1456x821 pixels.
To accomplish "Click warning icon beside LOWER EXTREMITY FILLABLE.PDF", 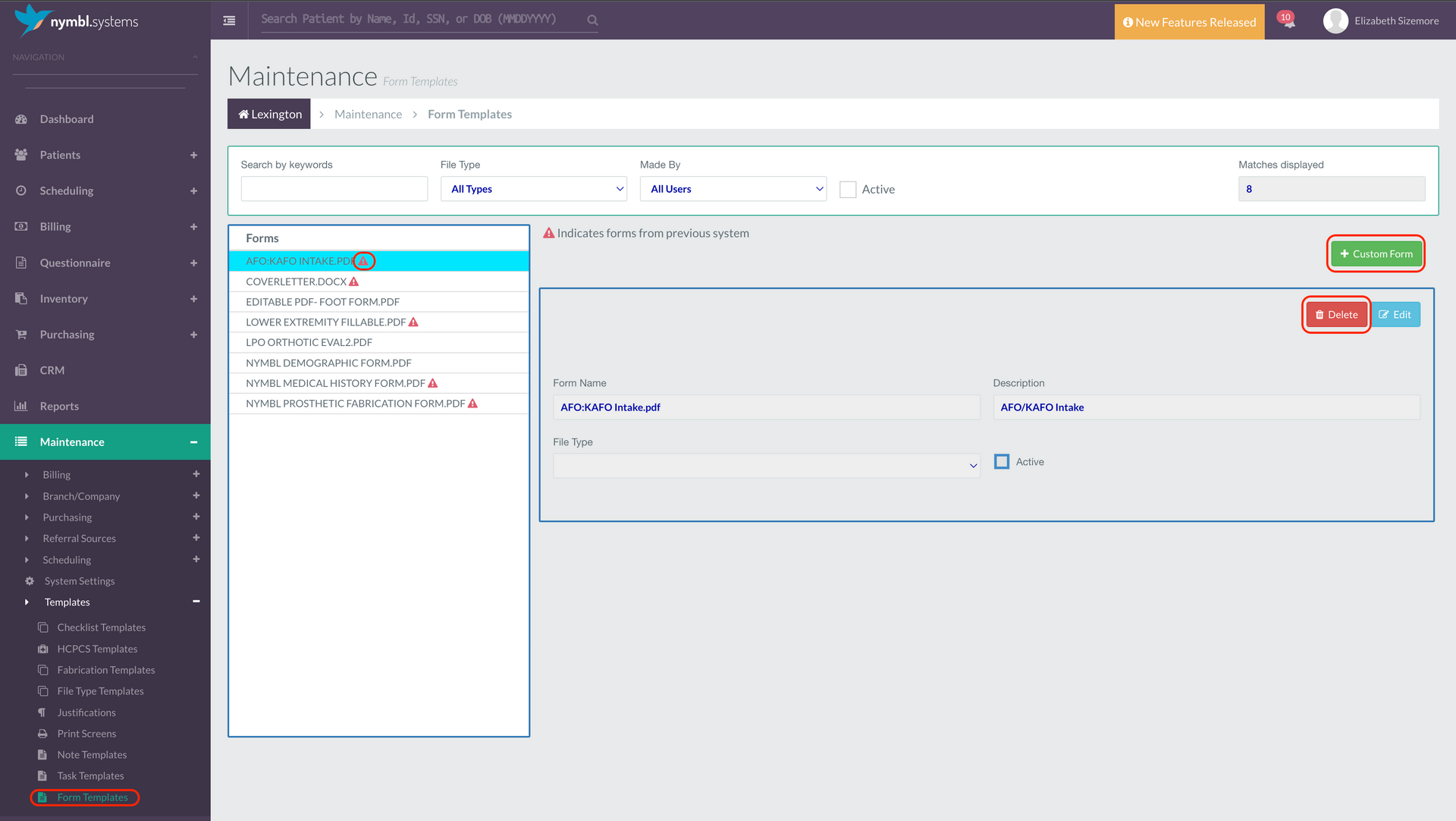I will click(x=413, y=322).
